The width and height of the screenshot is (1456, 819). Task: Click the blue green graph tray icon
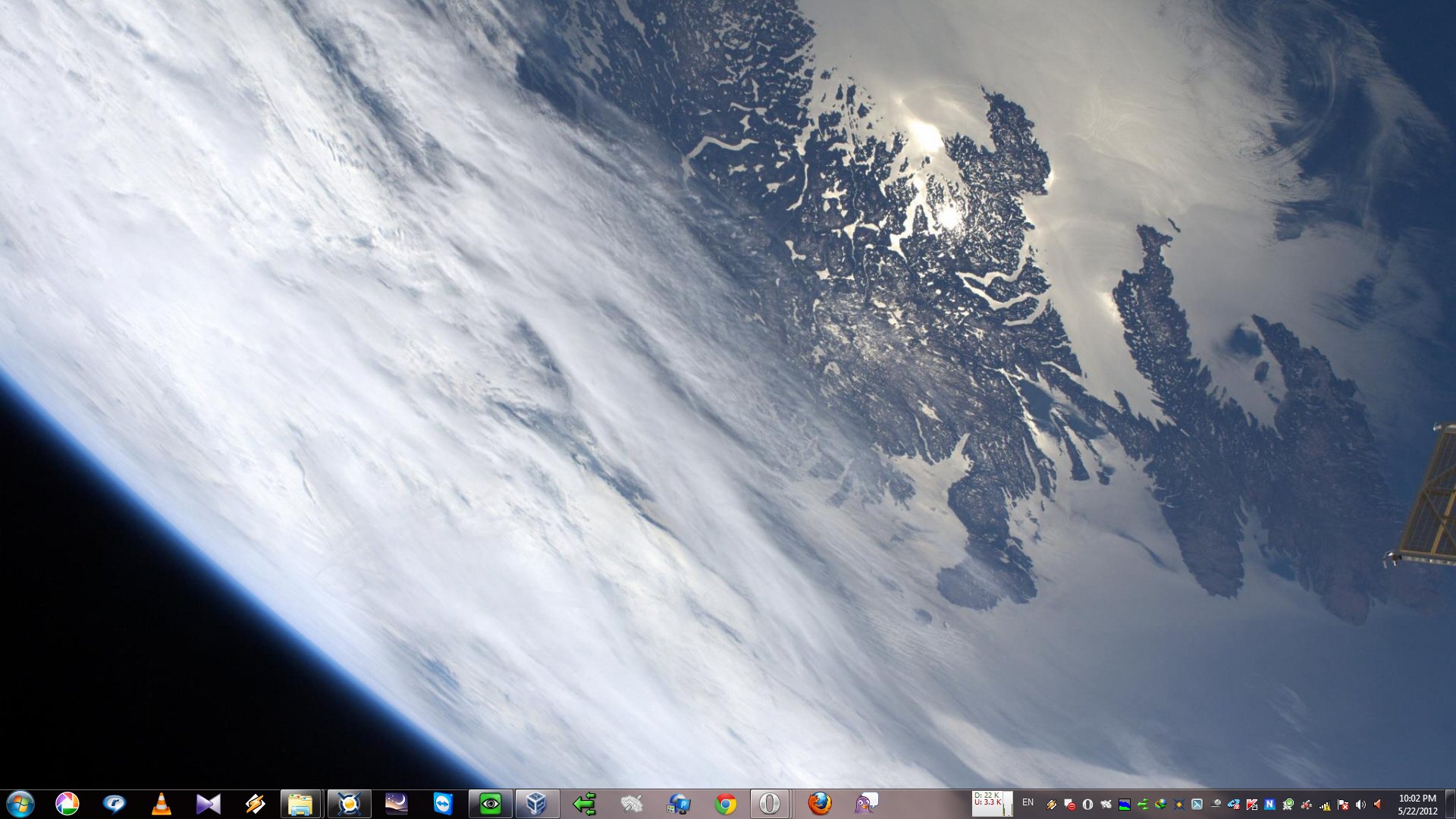(x=1125, y=805)
